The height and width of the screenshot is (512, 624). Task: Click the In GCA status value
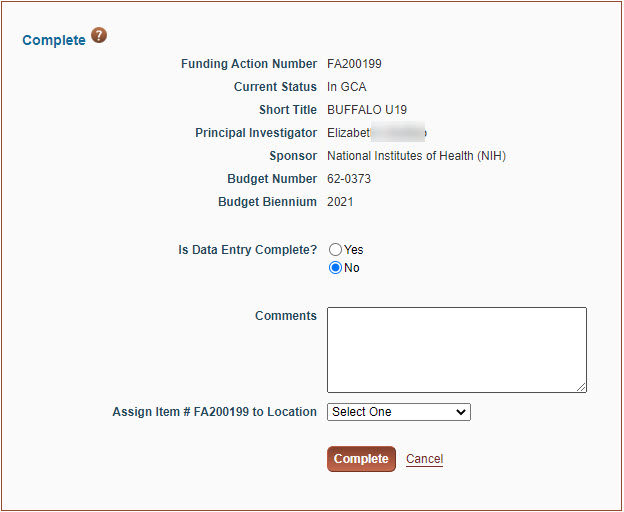tap(346, 87)
